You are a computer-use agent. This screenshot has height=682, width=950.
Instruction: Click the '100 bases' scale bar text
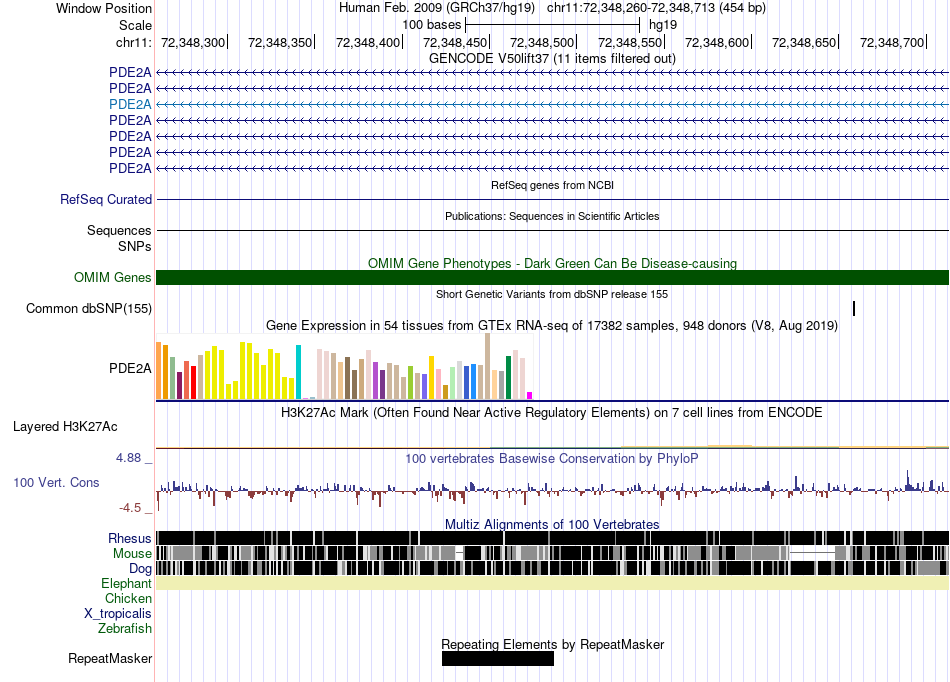click(431, 25)
